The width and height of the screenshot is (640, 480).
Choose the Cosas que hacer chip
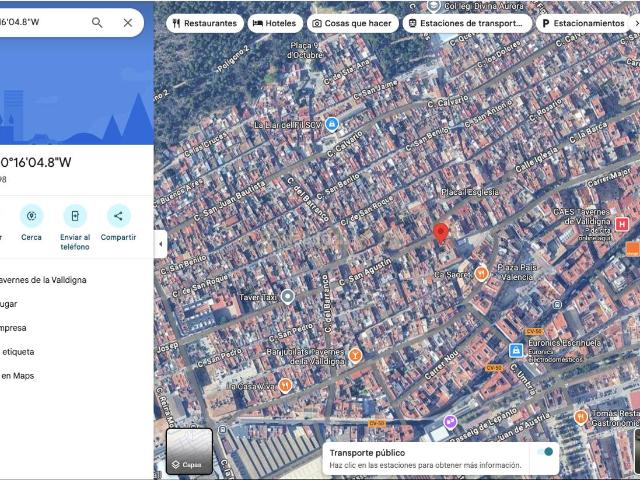pos(352,23)
